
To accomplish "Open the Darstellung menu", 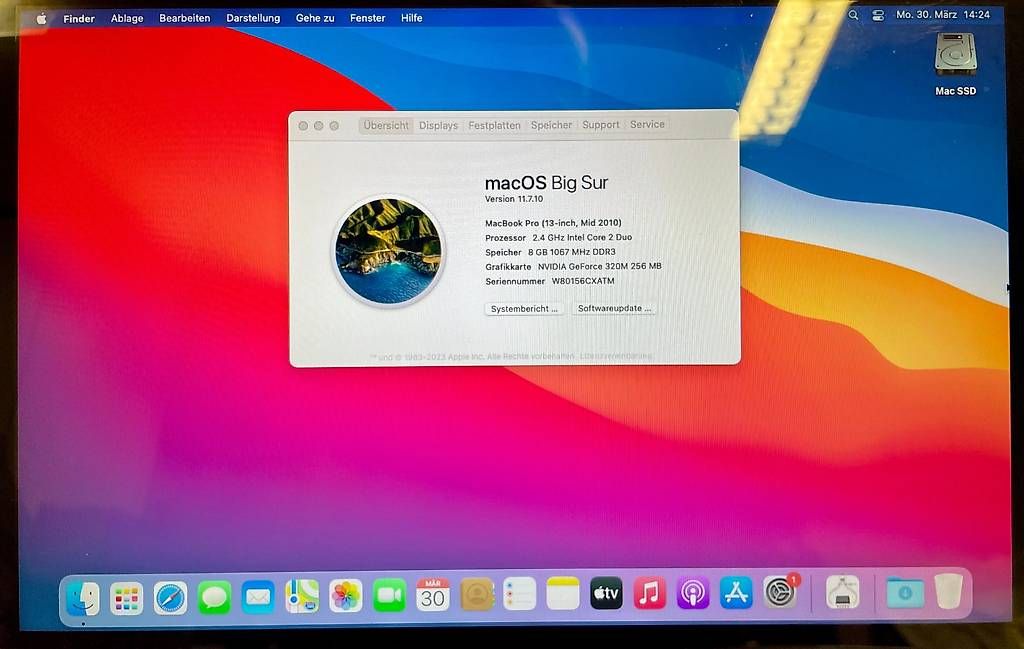I will pyautogui.click(x=253, y=18).
